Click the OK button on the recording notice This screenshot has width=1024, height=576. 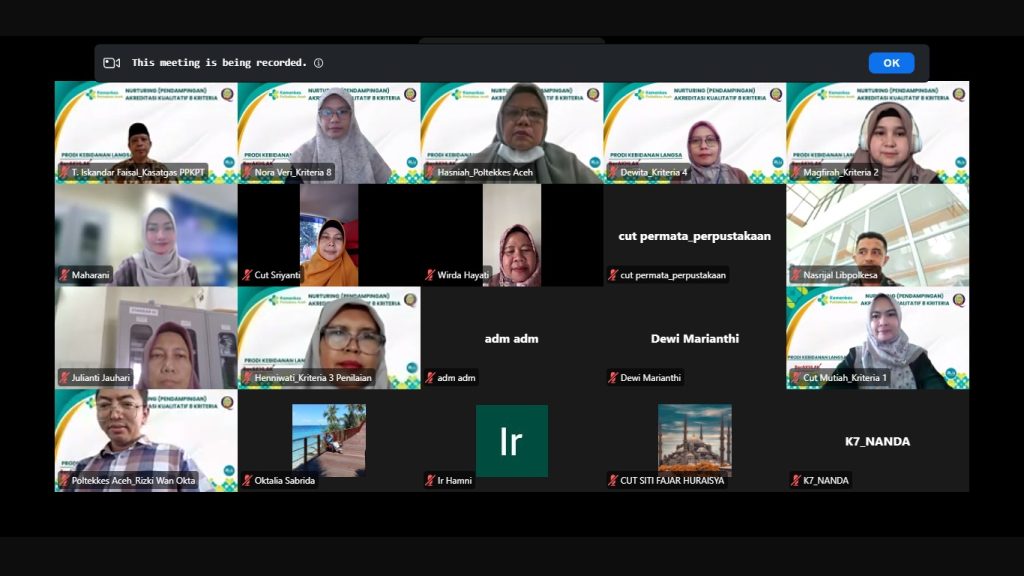pos(891,63)
